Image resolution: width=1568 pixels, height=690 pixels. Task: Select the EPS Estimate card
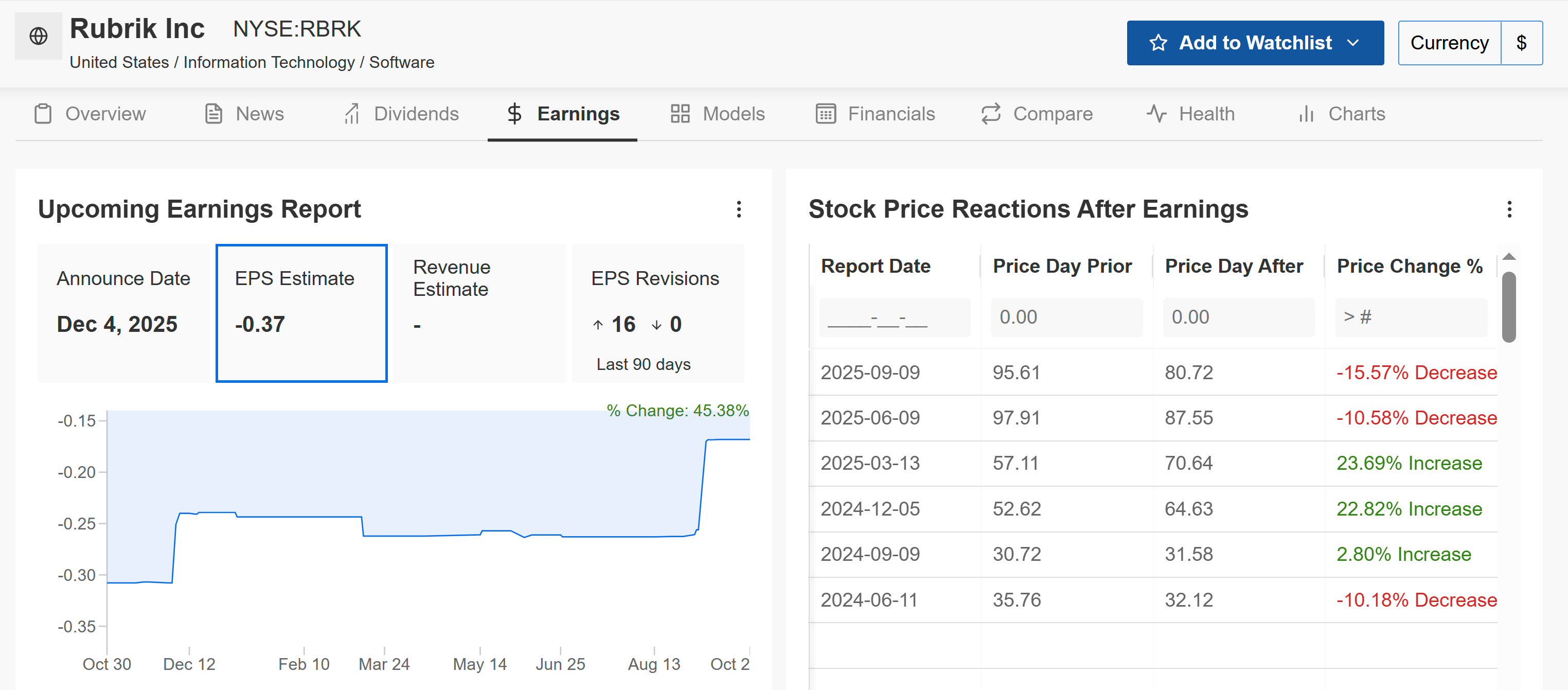point(301,313)
